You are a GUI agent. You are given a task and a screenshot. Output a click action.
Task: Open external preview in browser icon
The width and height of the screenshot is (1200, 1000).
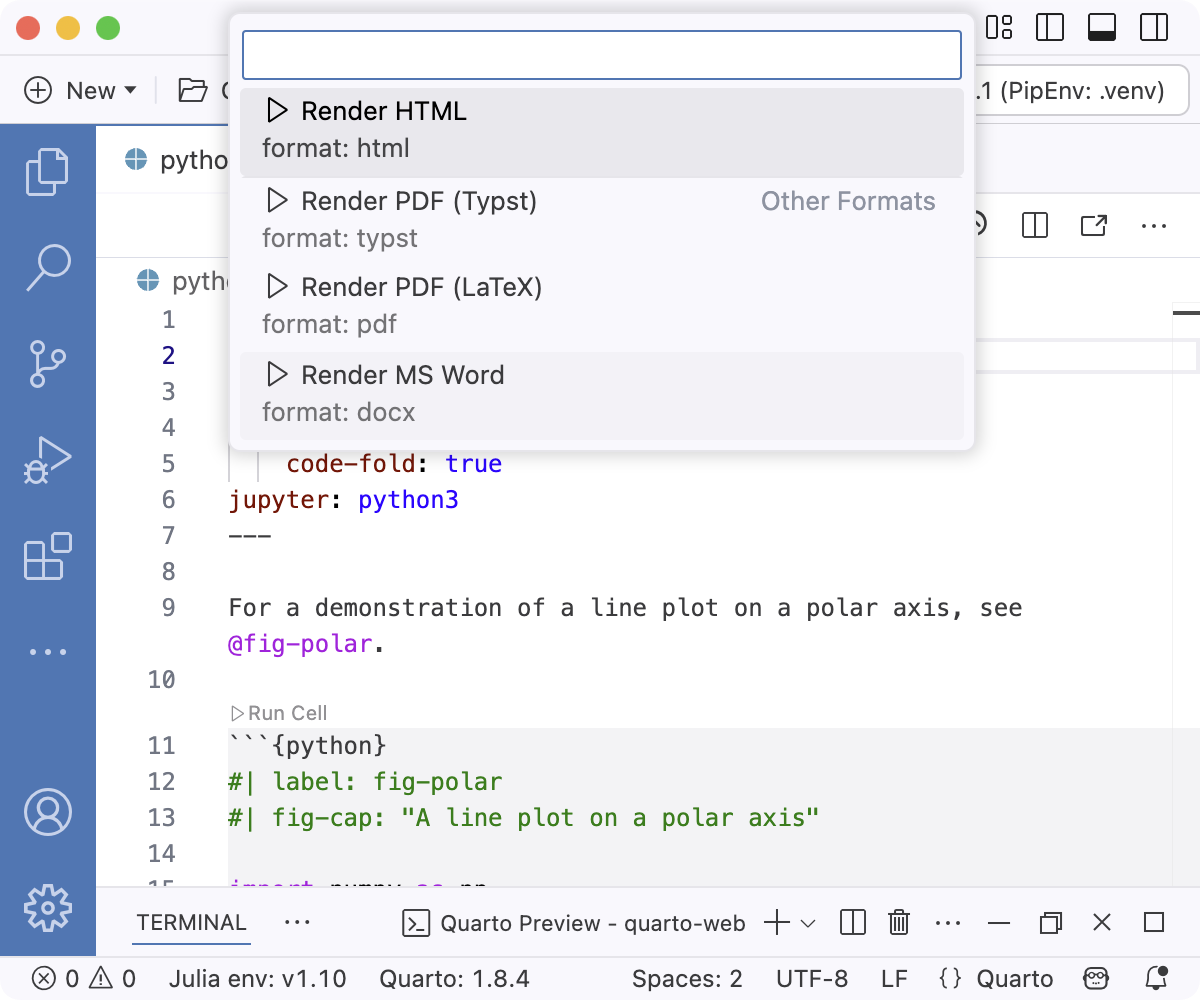point(1094,226)
